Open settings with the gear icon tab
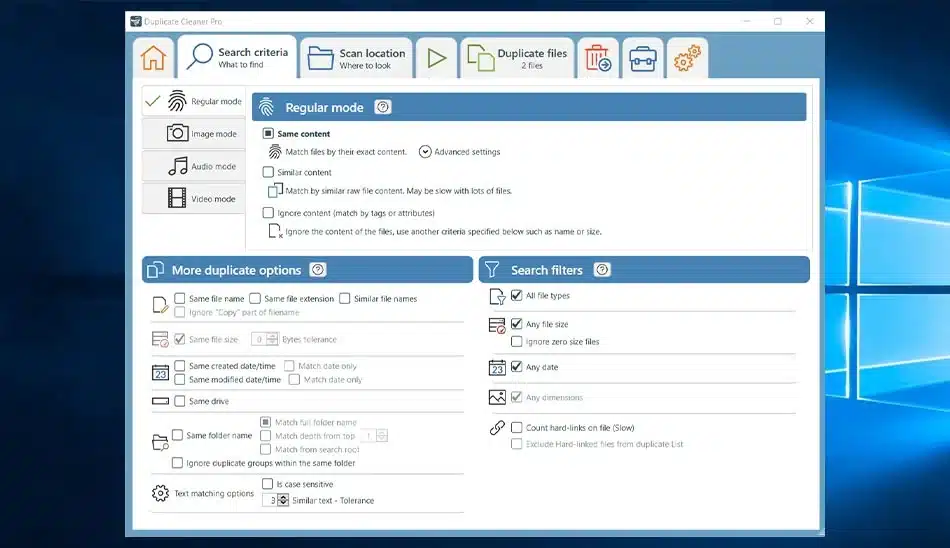Viewport: 950px width, 548px height. [x=686, y=59]
